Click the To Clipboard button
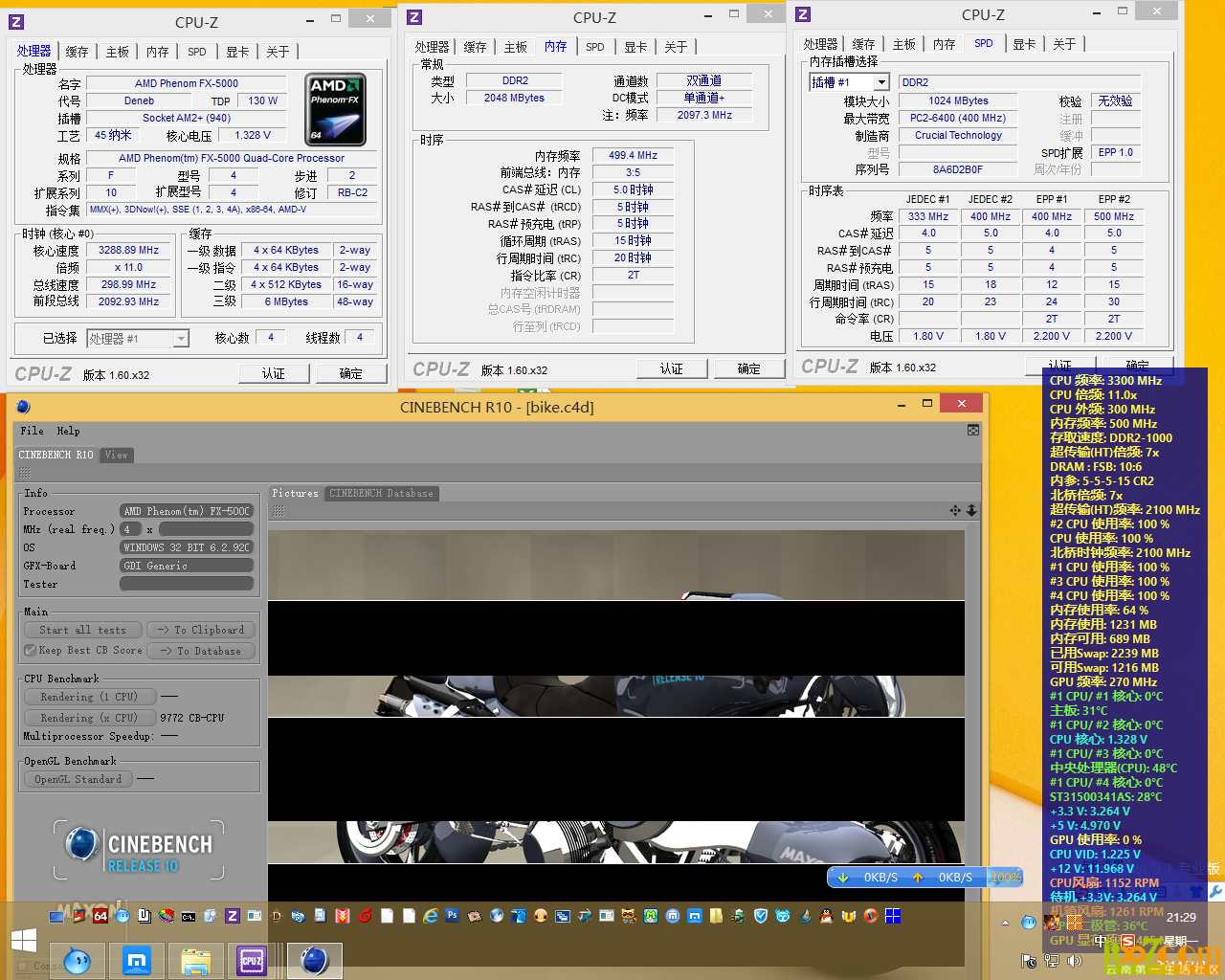 click(201, 630)
